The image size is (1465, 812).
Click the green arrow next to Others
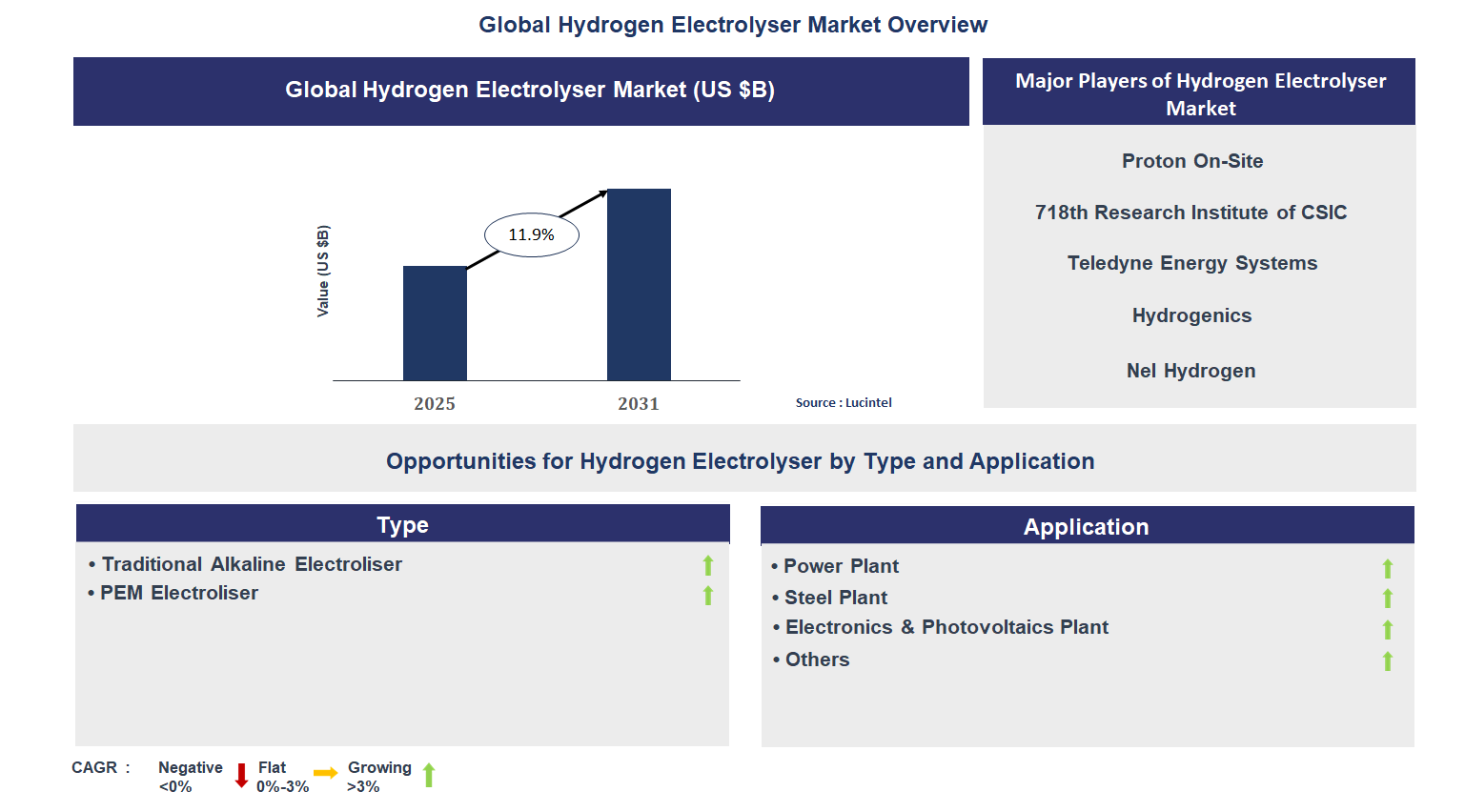pyautogui.click(x=1387, y=660)
